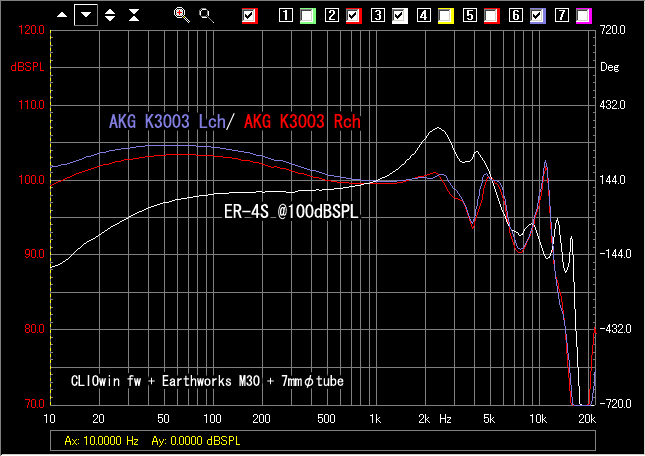Enable the green overlay 1 checkbox
Screen dimensions: 645x456
(x=307, y=16)
